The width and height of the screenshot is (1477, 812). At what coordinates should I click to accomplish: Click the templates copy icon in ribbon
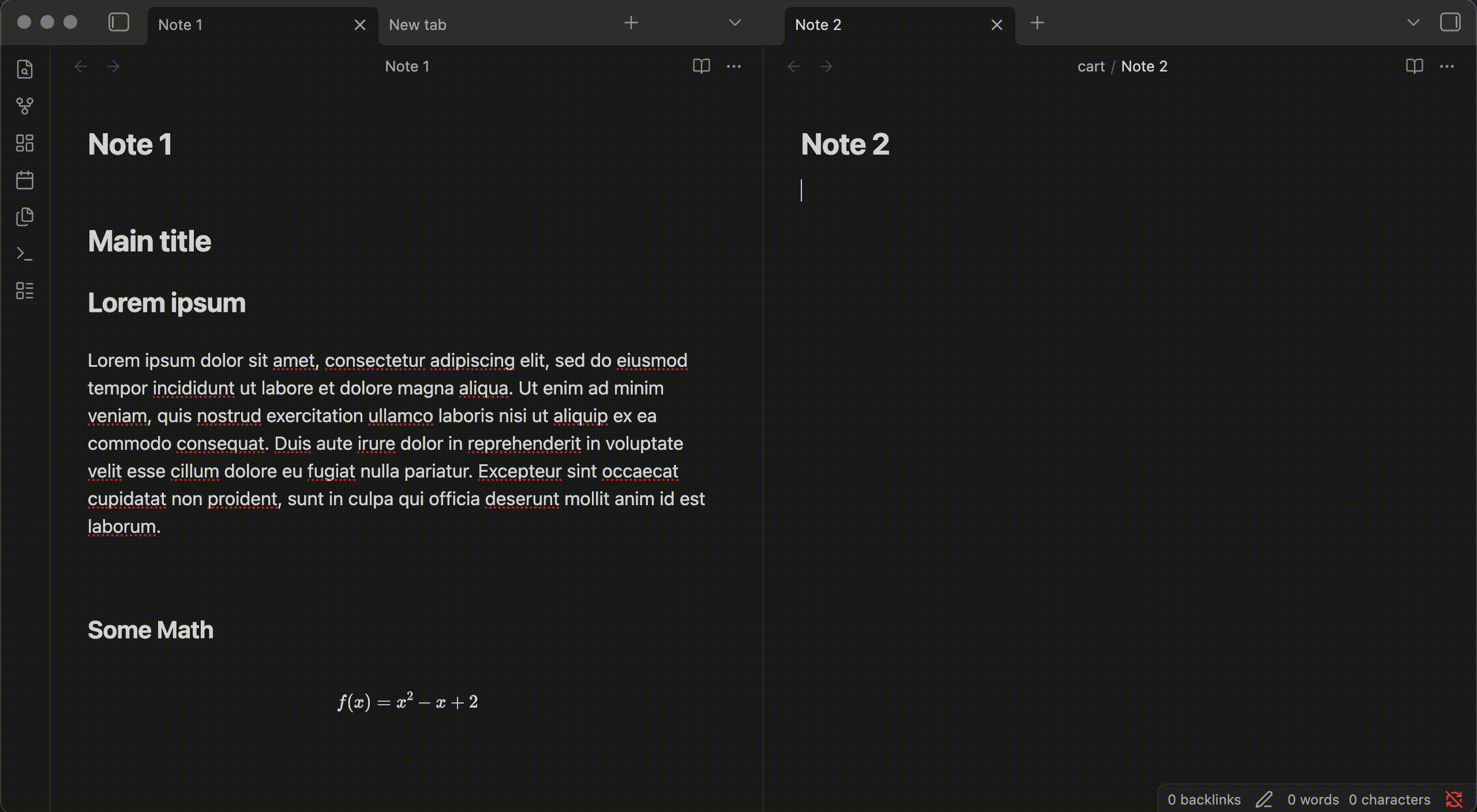click(x=24, y=217)
